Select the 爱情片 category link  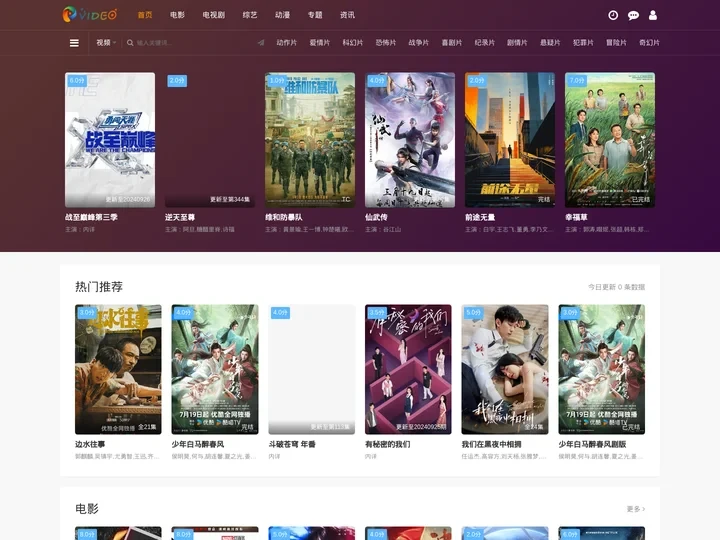click(x=320, y=43)
